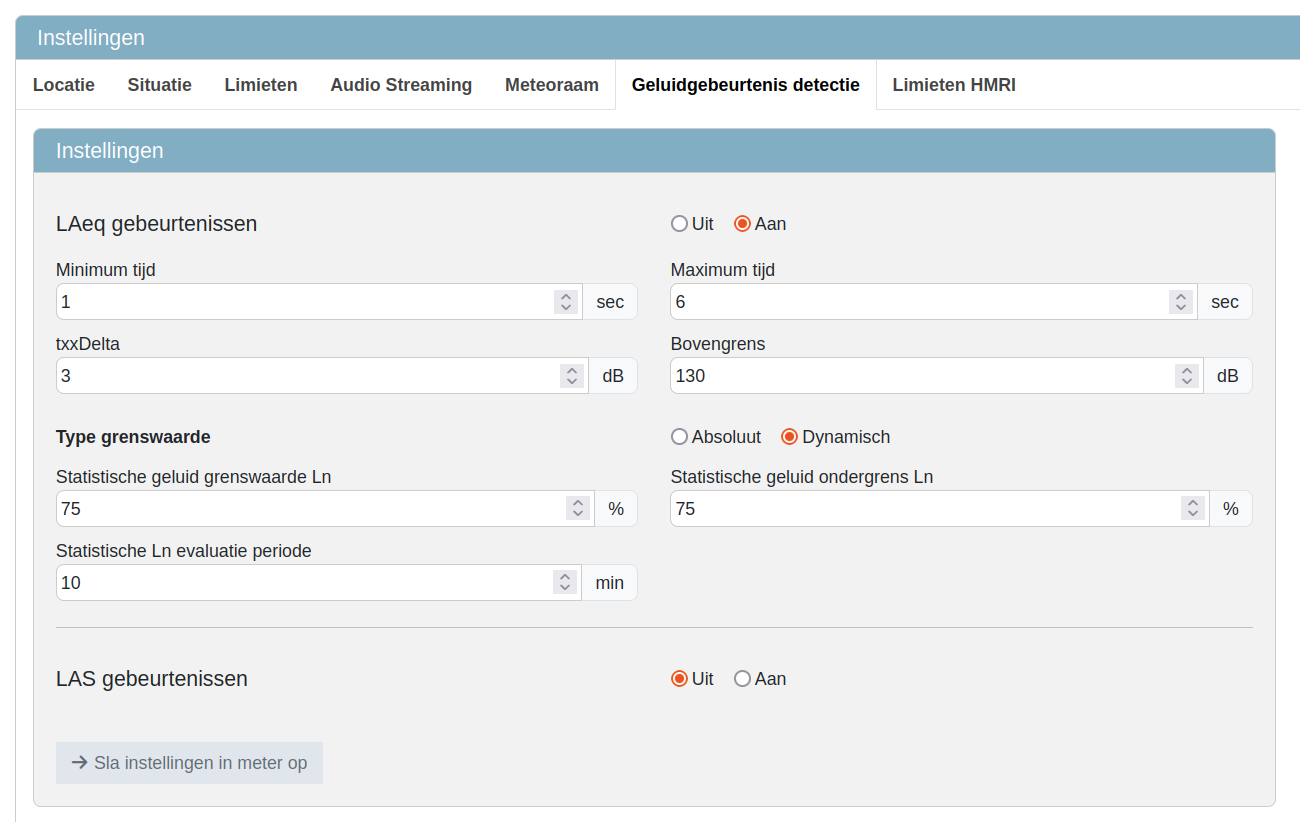This screenshot has height=822, width=1300.
Task: Enable LAS gebeurtenissen with Aan
Action: [x=742, y=679]
